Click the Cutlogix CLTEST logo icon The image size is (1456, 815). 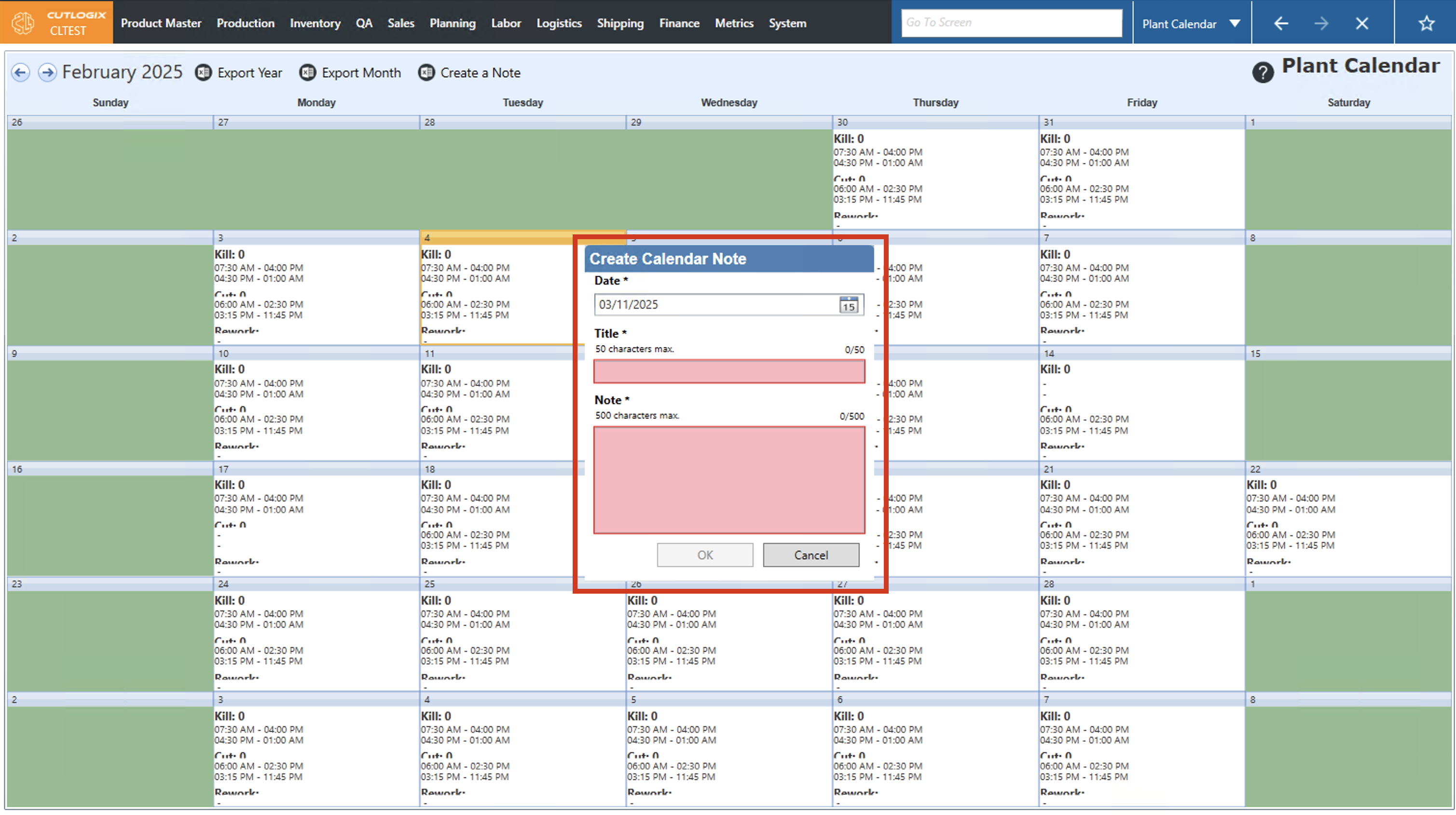tap(24, 23)
